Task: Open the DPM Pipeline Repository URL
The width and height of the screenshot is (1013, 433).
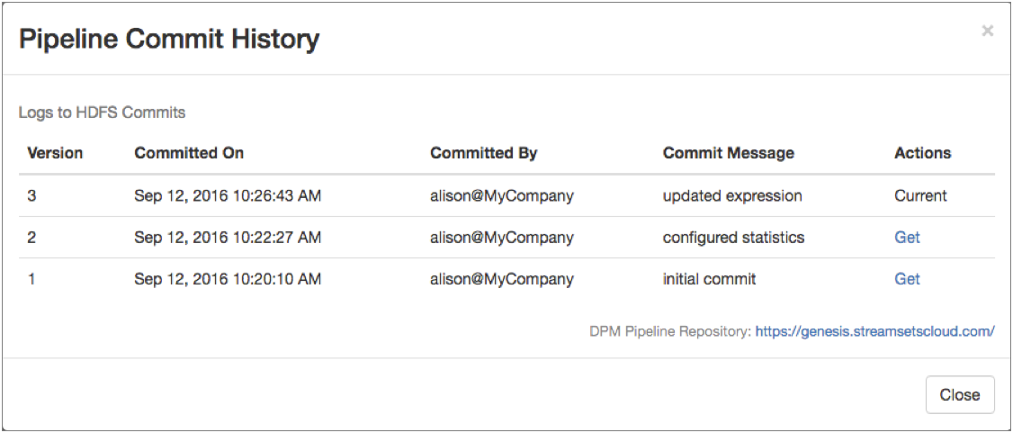Action: 874,331
